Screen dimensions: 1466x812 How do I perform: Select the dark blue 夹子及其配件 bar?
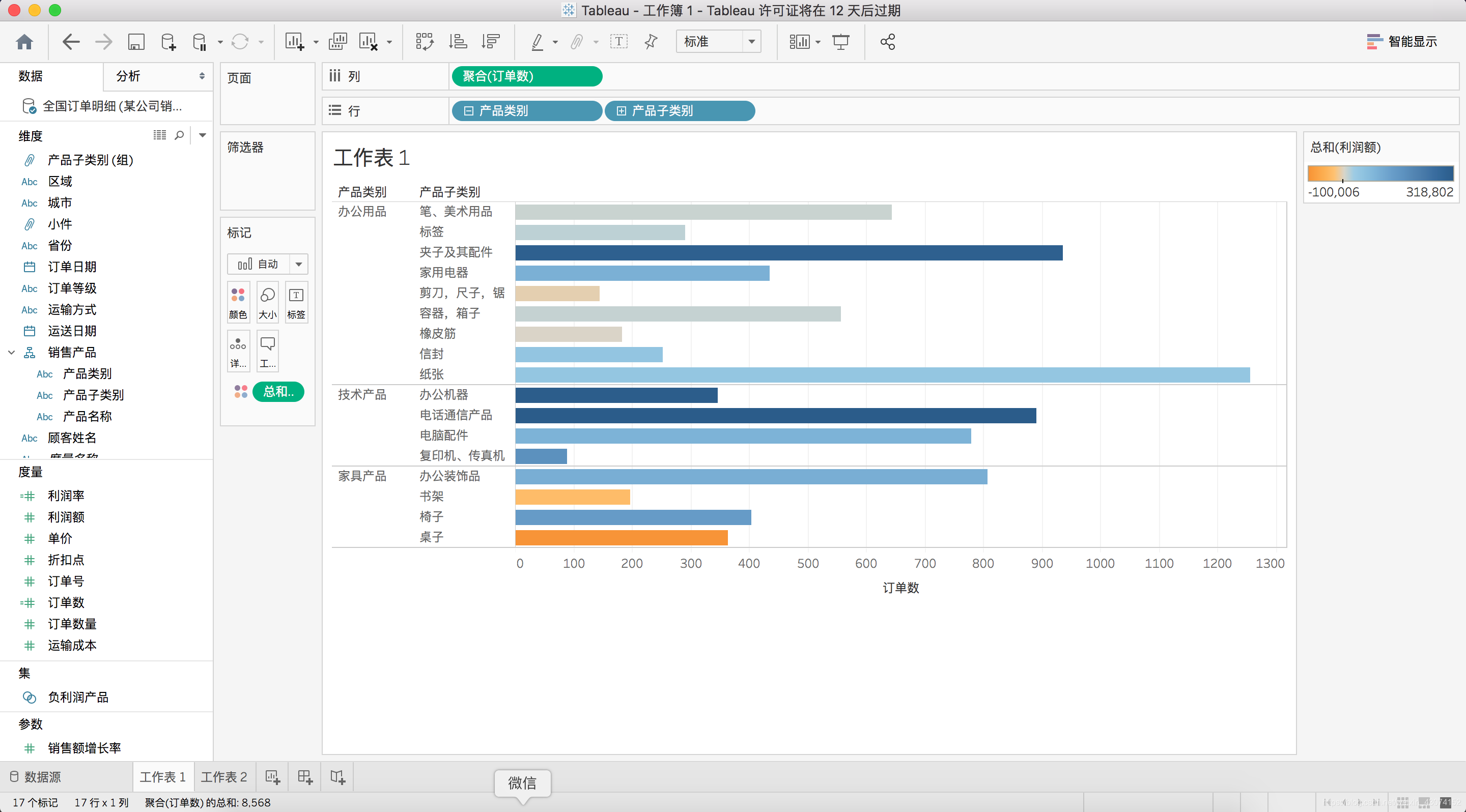tap(789, 252)
